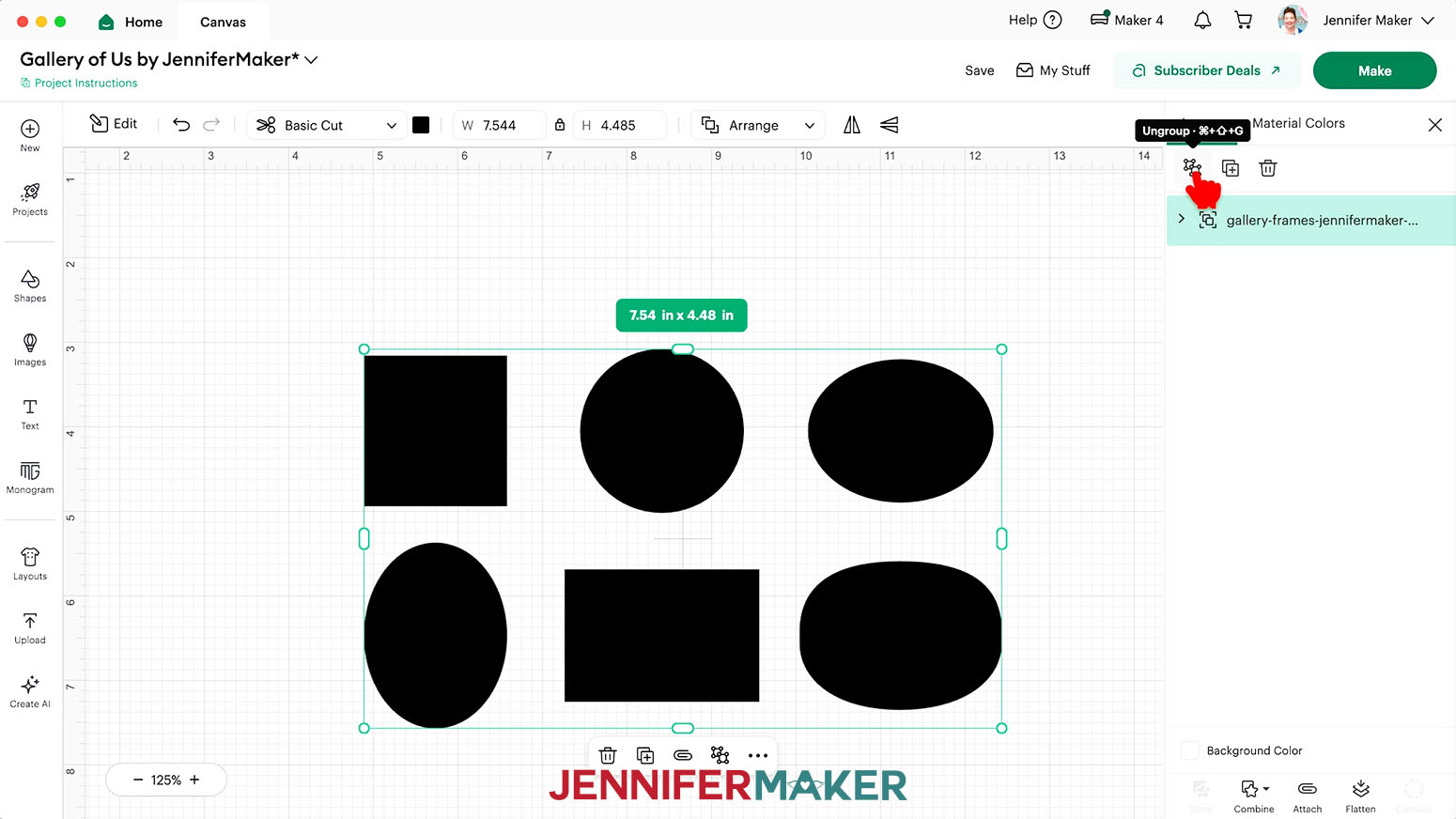Viewport: 1456px width, 819px height.
Task: Click the profile avatar photo
Action: [1293, 20]
